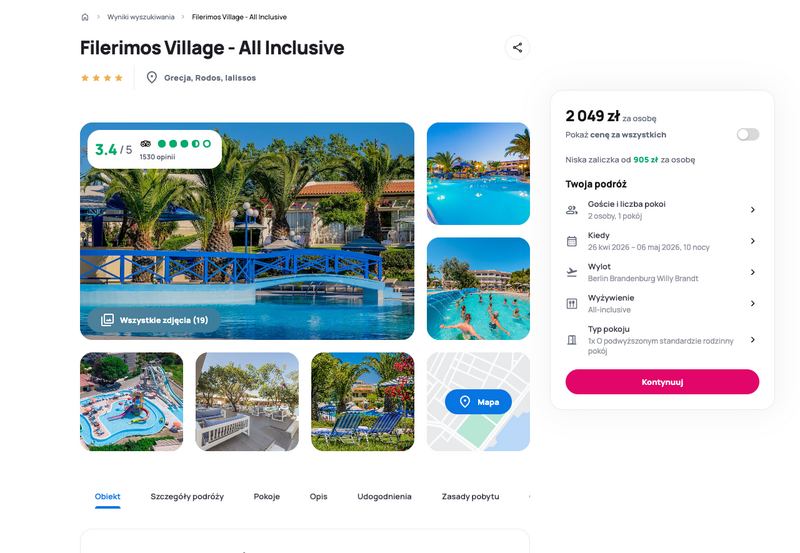The height and width of the screenshot is (553, 800).
Task: Click the TripAdvisor owl rating icon
Action: (x=145, y=144)
